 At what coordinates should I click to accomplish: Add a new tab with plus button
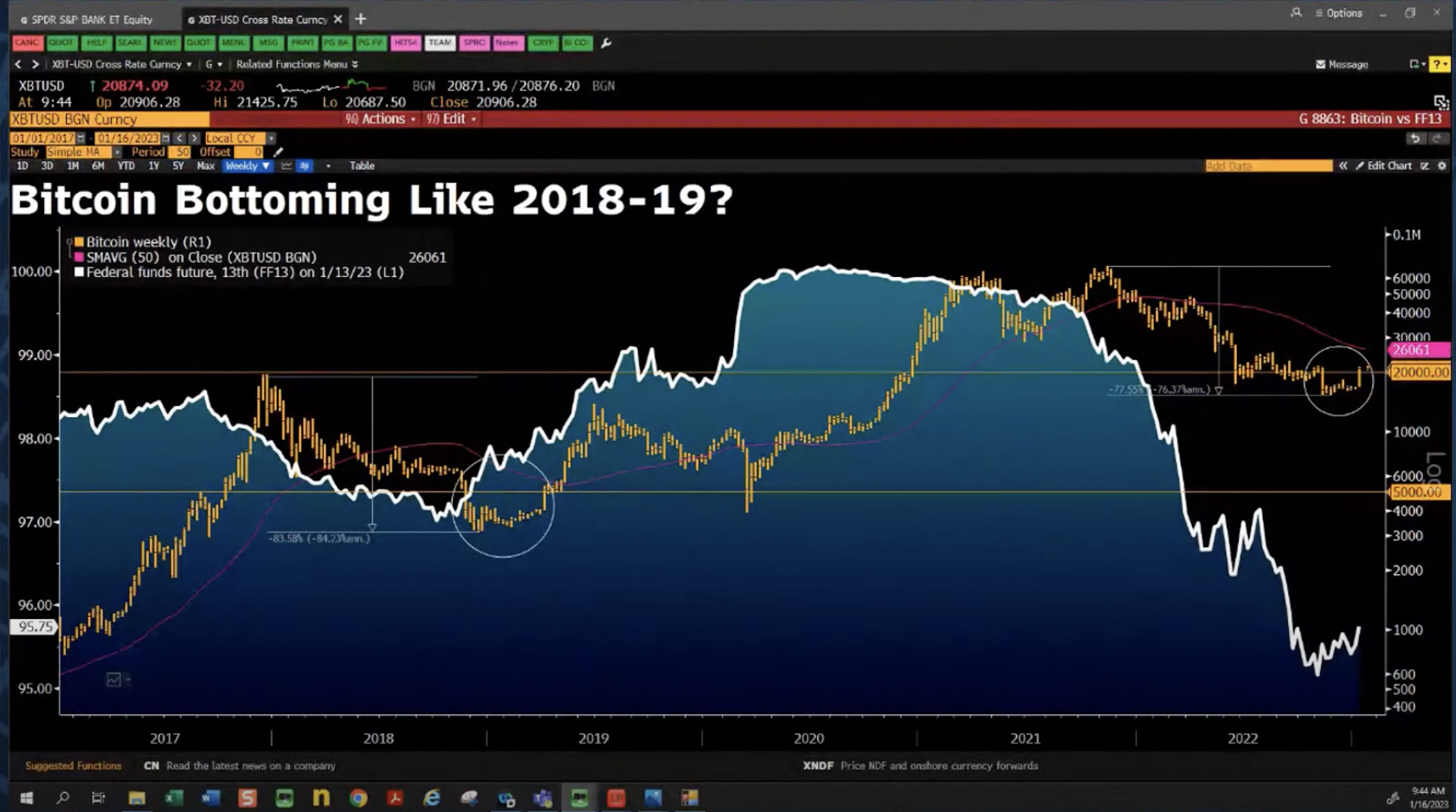pos(361,19)
